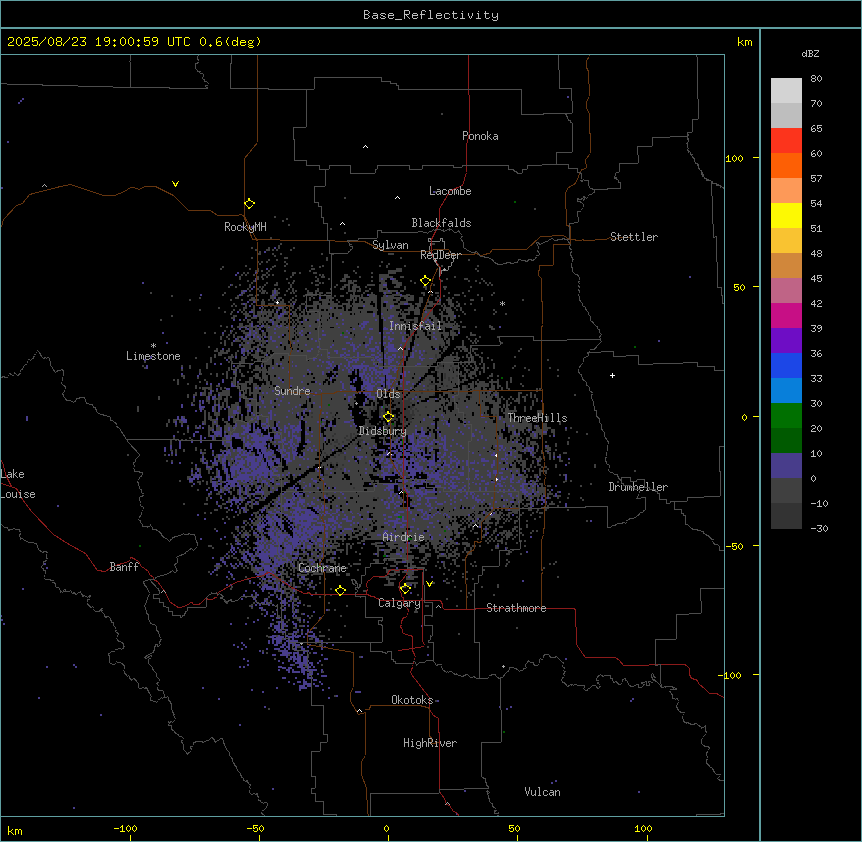Click the Didsbury city label
The image size is (862, 842).
pos(383,431)
